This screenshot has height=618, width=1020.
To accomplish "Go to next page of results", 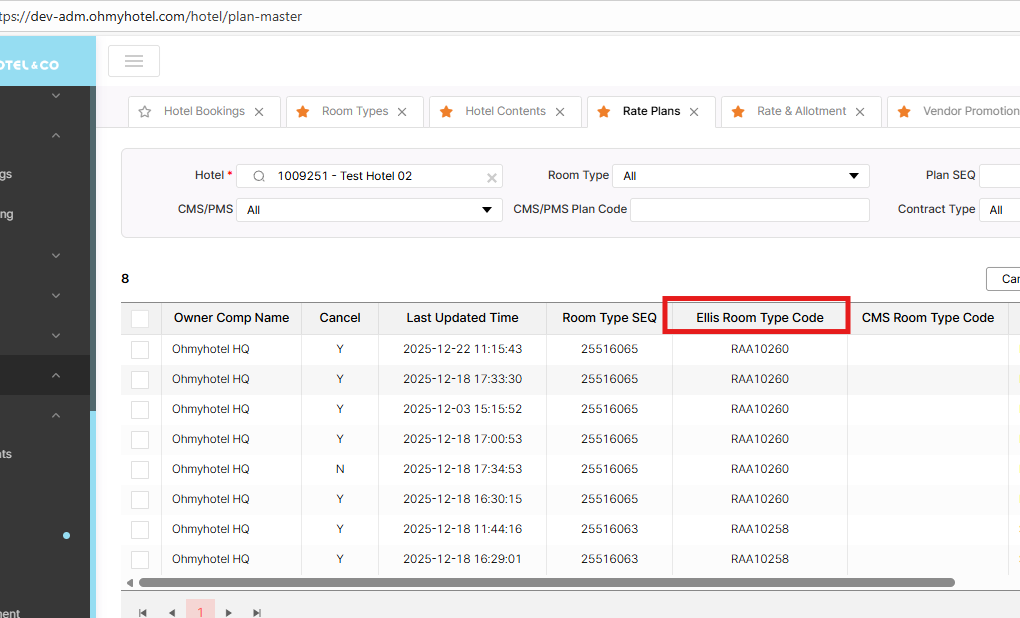I will [x=229, y=612].
